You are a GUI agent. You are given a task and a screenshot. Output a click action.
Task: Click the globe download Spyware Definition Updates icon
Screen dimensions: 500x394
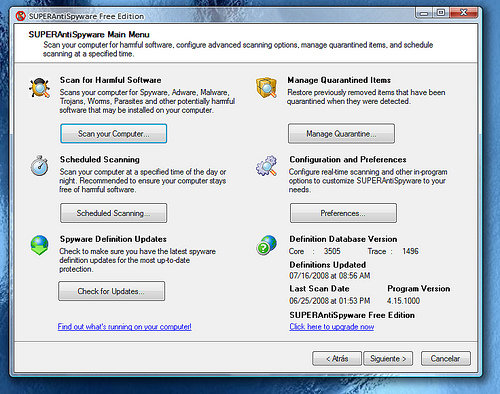pyautogui.click(x=39, y=245)
